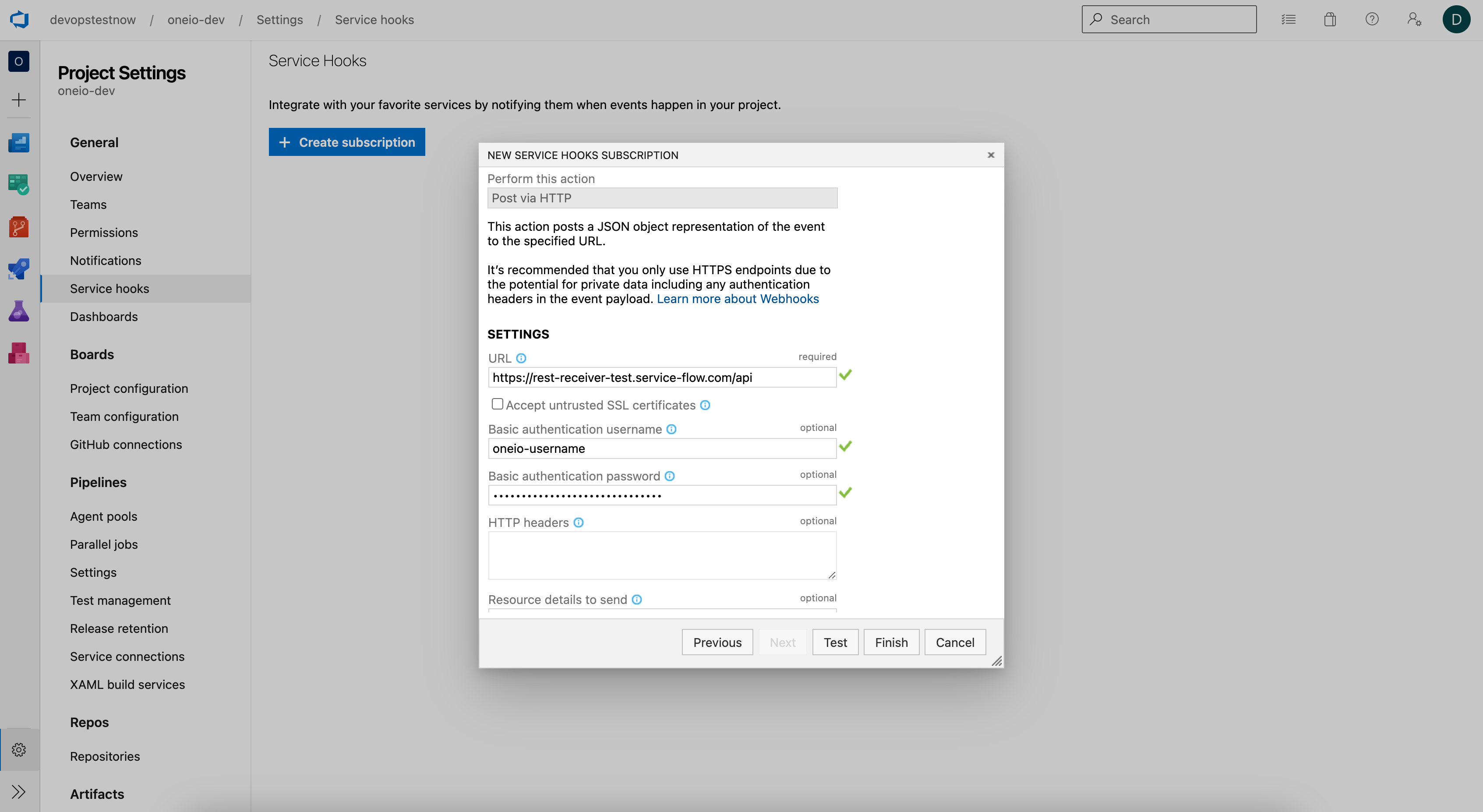Click the Test button
The height and width of the screenshot is (812, 1483).
pyautogui.click(x=835, y=642)
